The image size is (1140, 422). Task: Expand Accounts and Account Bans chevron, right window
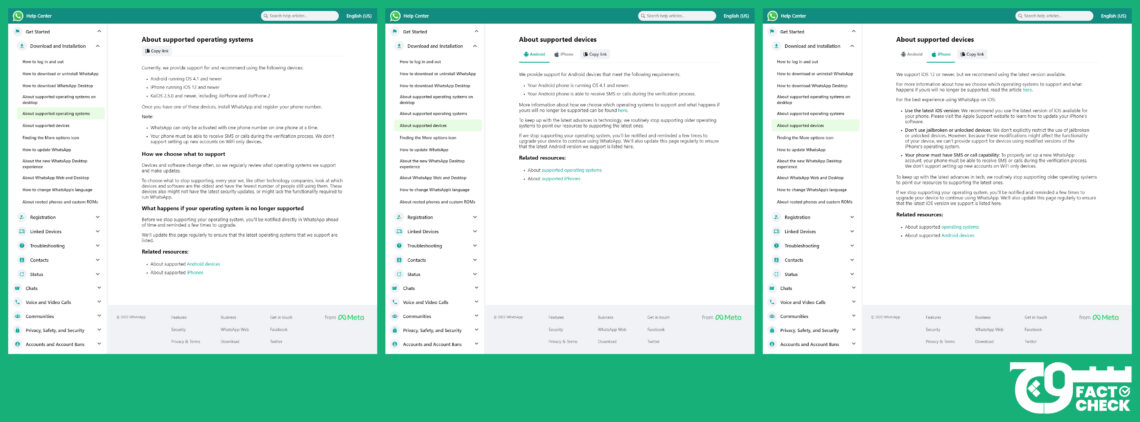[x=852, y=344]
